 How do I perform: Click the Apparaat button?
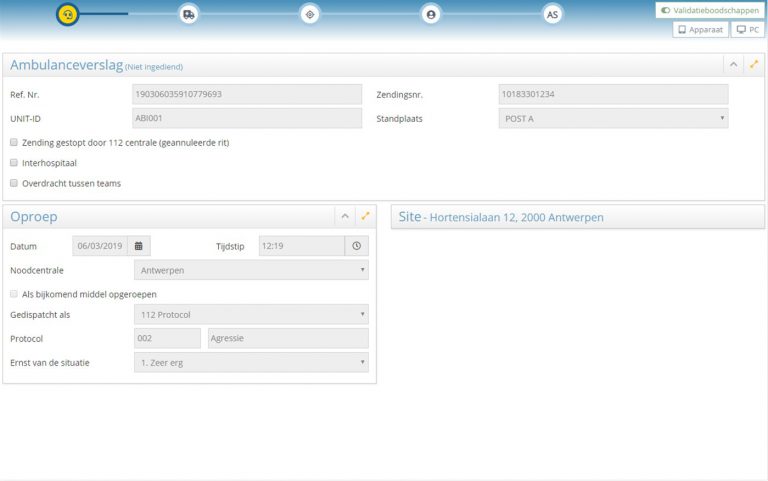tap(700, 29)
